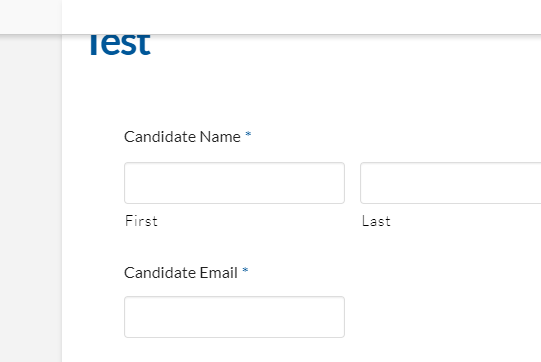Place cursor inside the box above "Last"

click(x=451, y=183)
